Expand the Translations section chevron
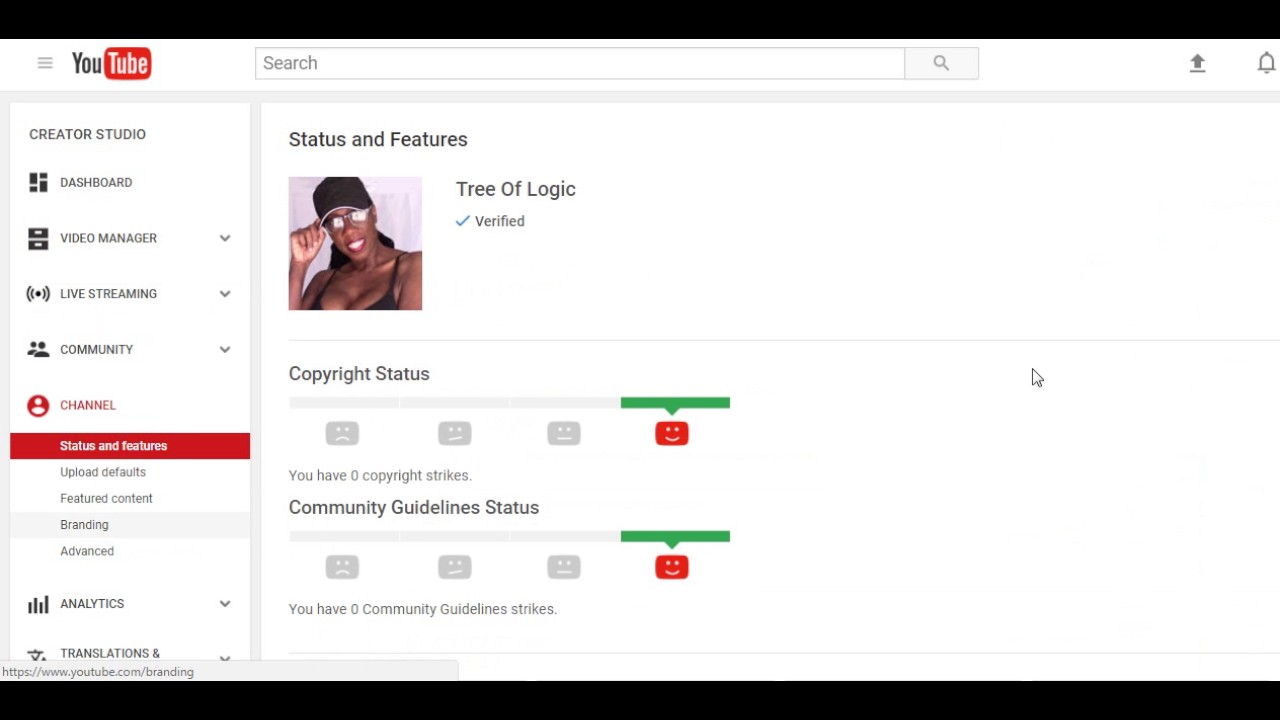 (225, 657)
